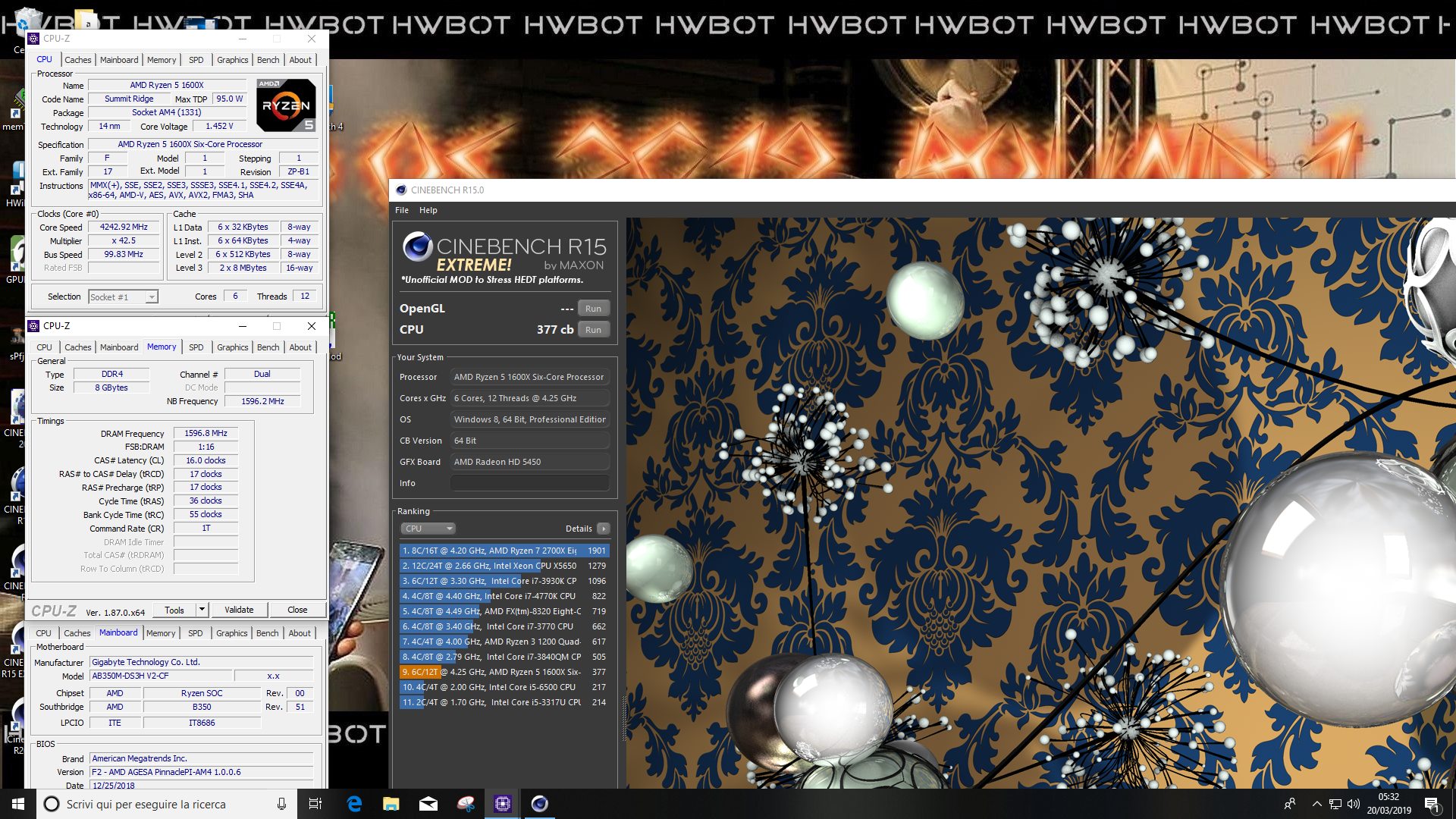Open the Selection Socket #1 dropdown

point(123,297)
